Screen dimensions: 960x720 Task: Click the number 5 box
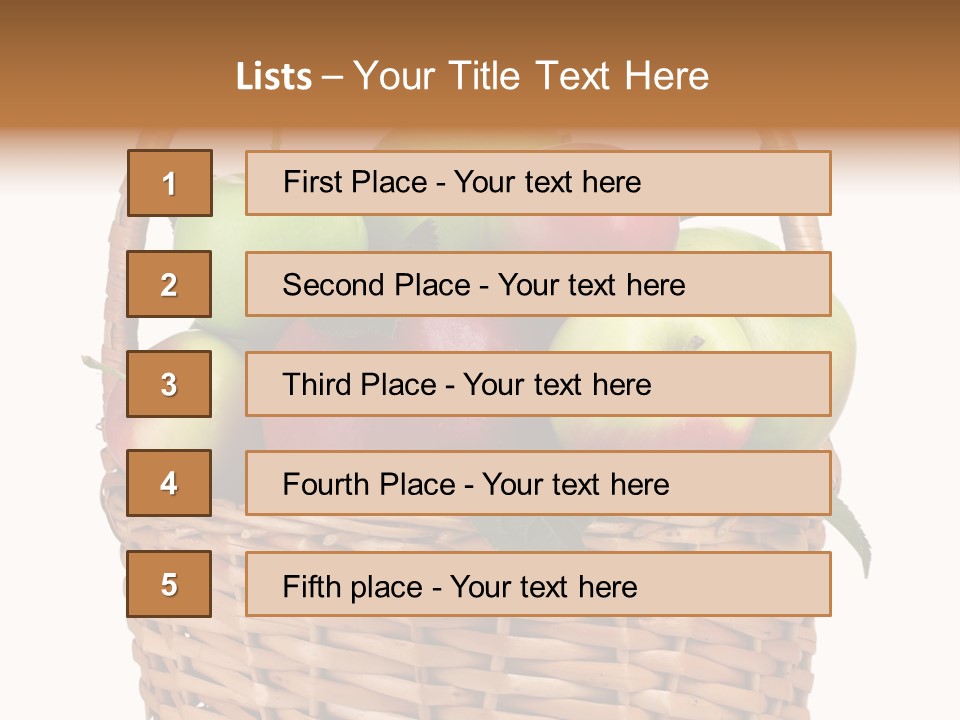click(169, 584)
